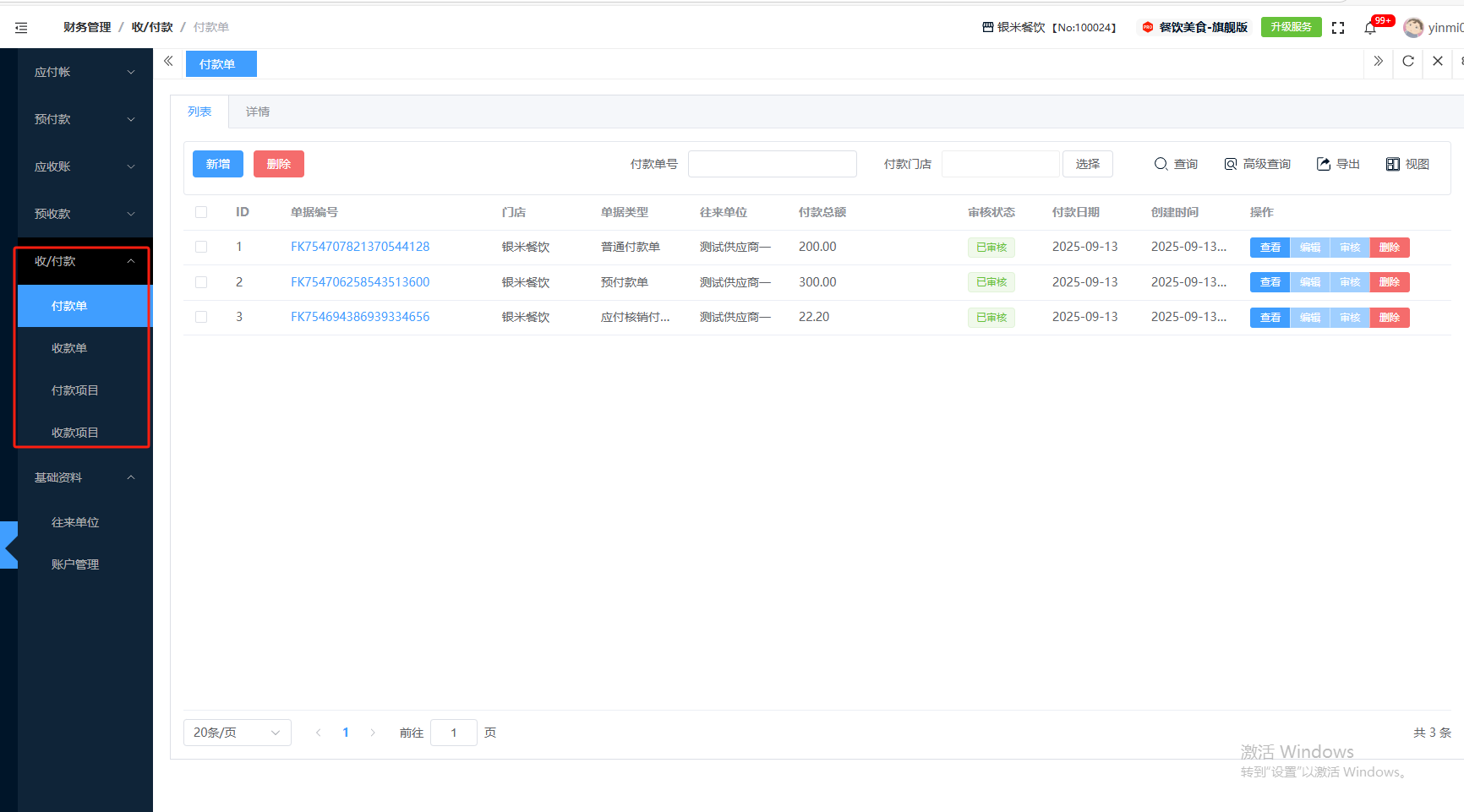The image size is (1464, 812).
Task: Toggle fullscreen mode icon
Action: click(1338, 28)
